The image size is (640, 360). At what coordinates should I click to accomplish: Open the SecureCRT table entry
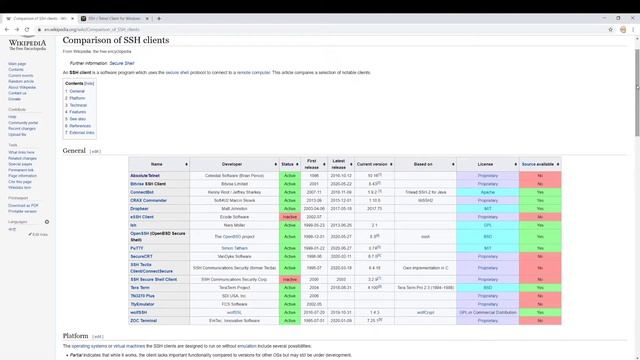pyautogui.click(x=141, y=256)
